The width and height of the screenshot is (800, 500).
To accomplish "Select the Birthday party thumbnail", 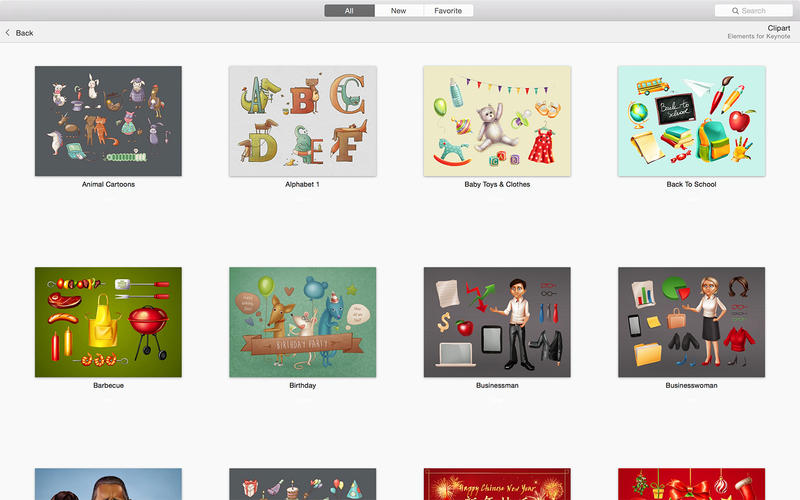I will coord(302,322).
